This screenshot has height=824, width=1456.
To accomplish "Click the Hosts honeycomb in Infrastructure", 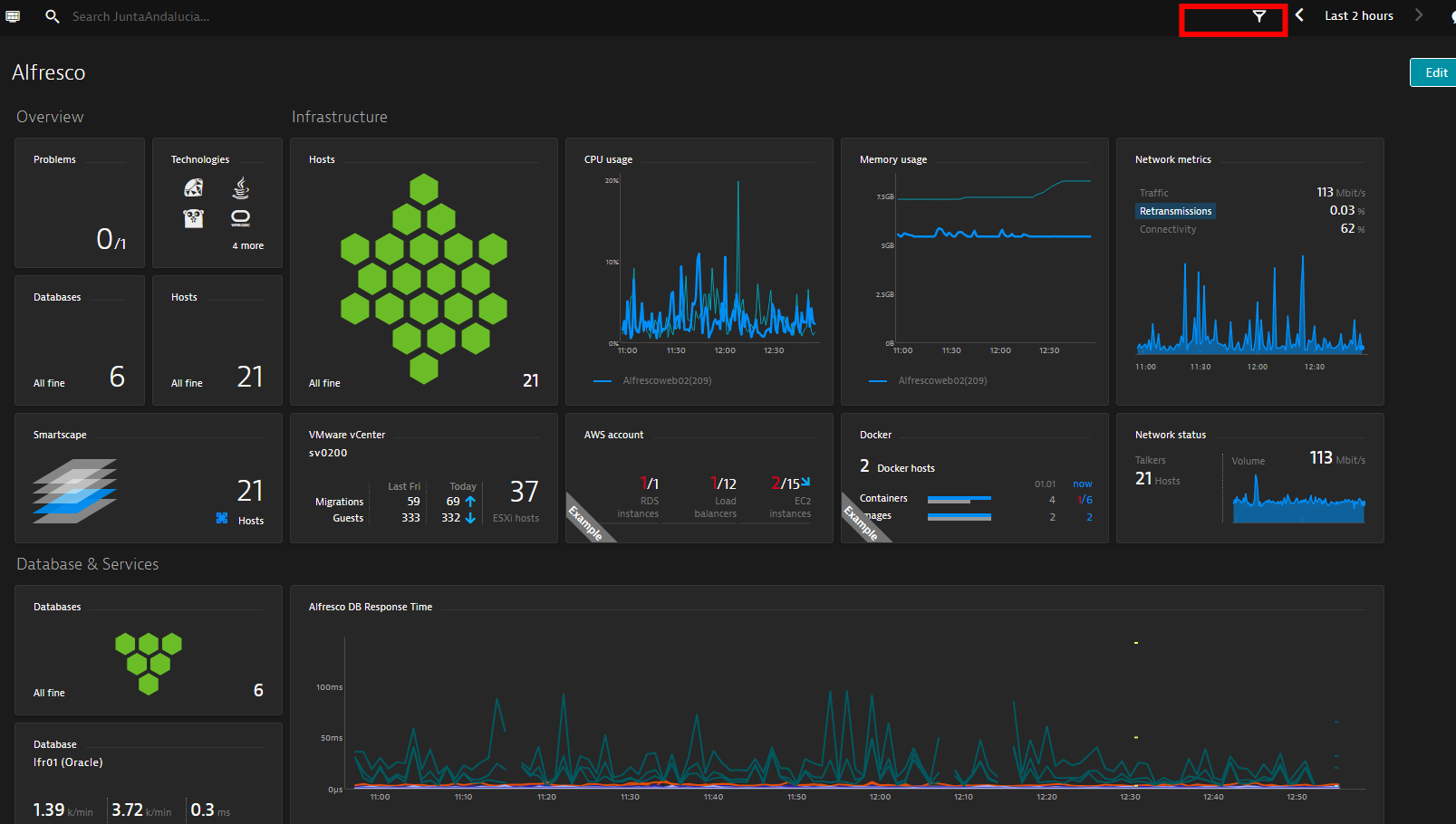I will click(423, 278).
